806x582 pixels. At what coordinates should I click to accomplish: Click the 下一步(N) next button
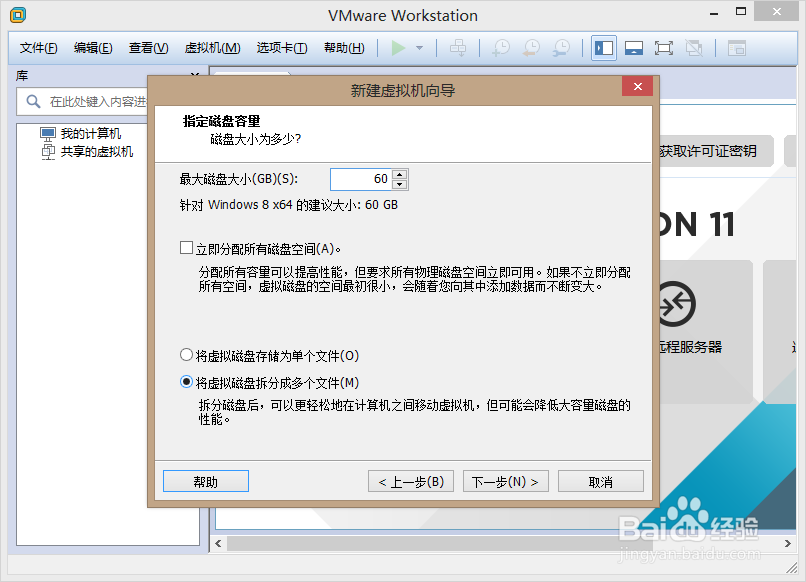click(x=506, y=481)
